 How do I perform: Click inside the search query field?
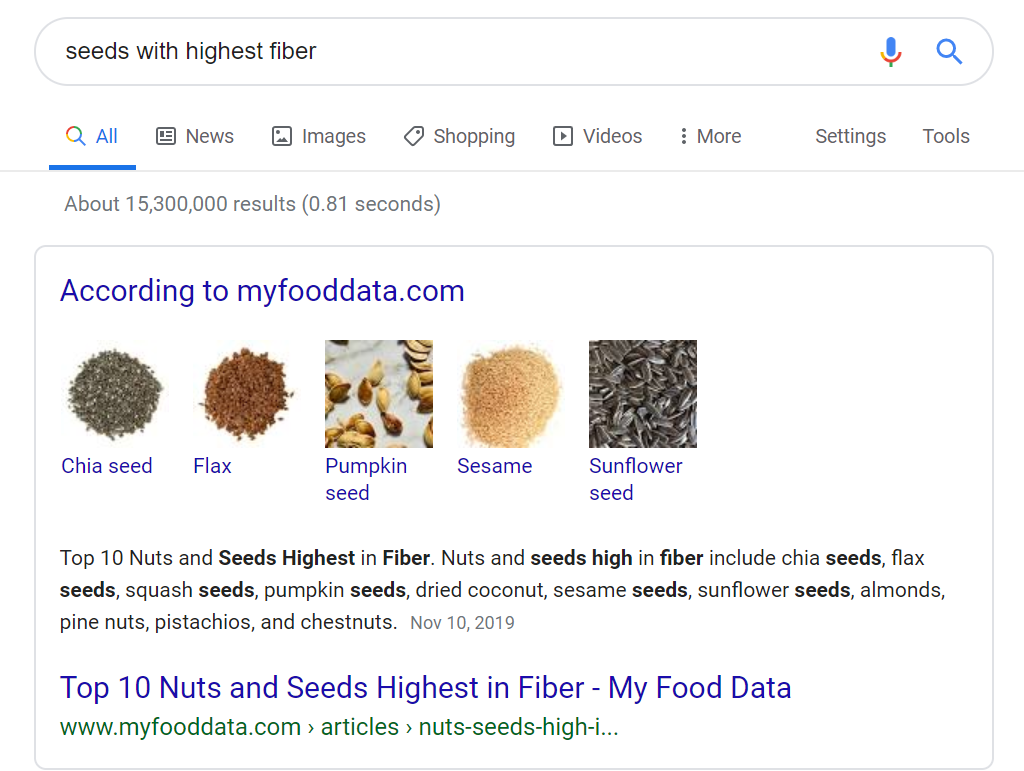(300, 51)
